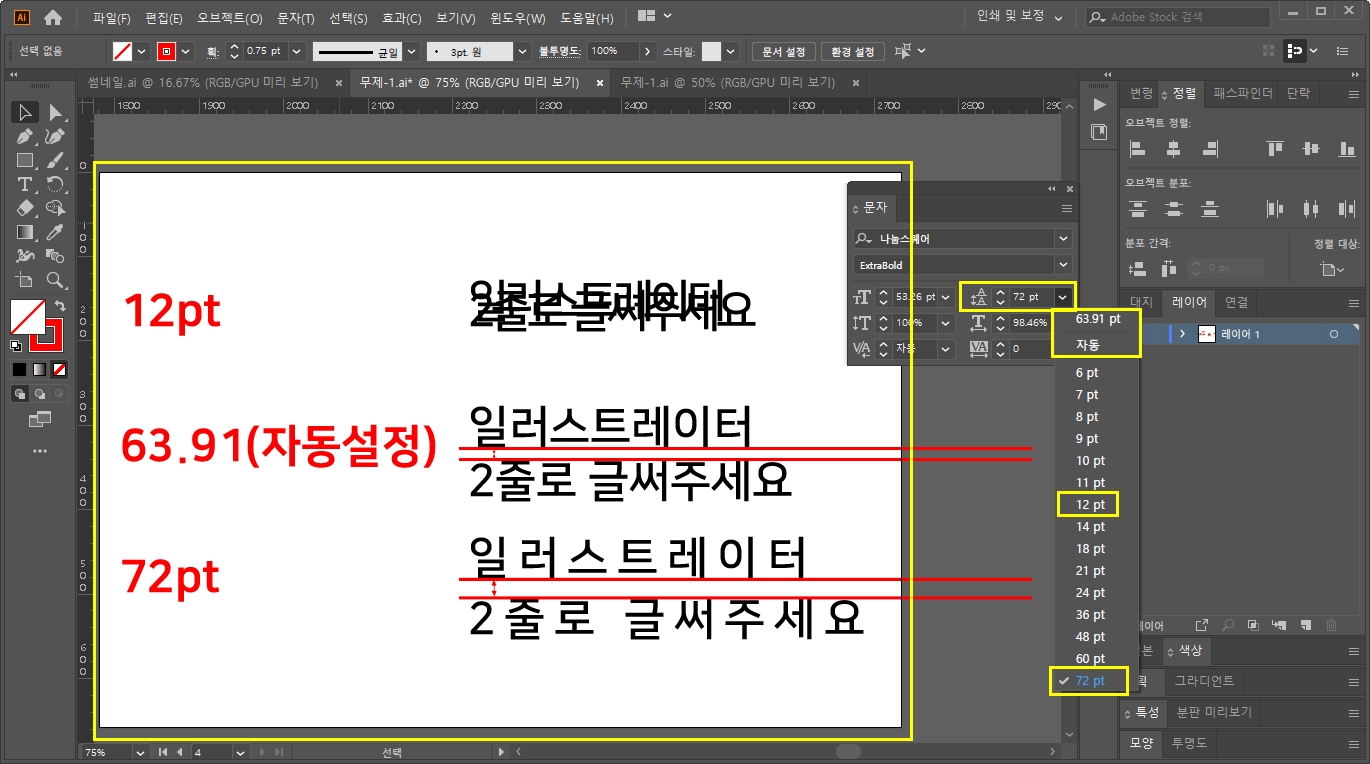The width and height of the screenshot is (1370, 764).
Task: Select the Direct Selection (white arrow) tool
Action: [x=56, y=112]
